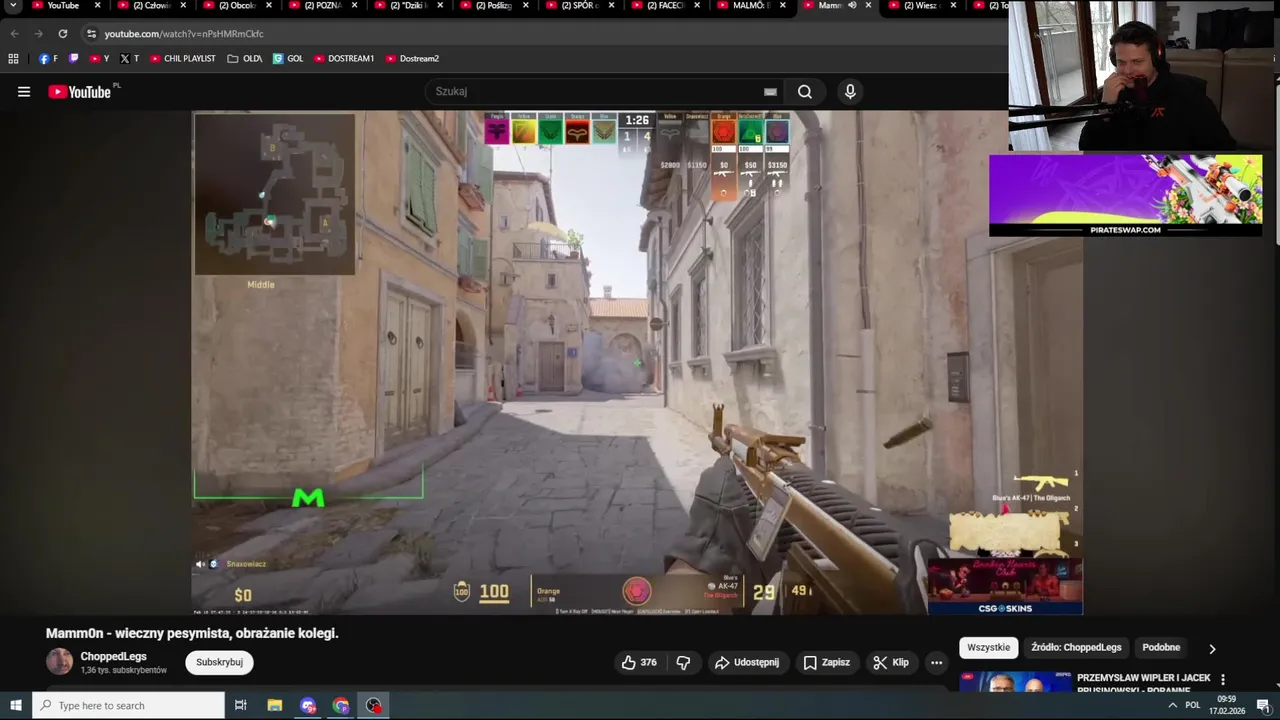Open the Dostream2 bookmark
The image size is (1280, 720).
(412, 59)
